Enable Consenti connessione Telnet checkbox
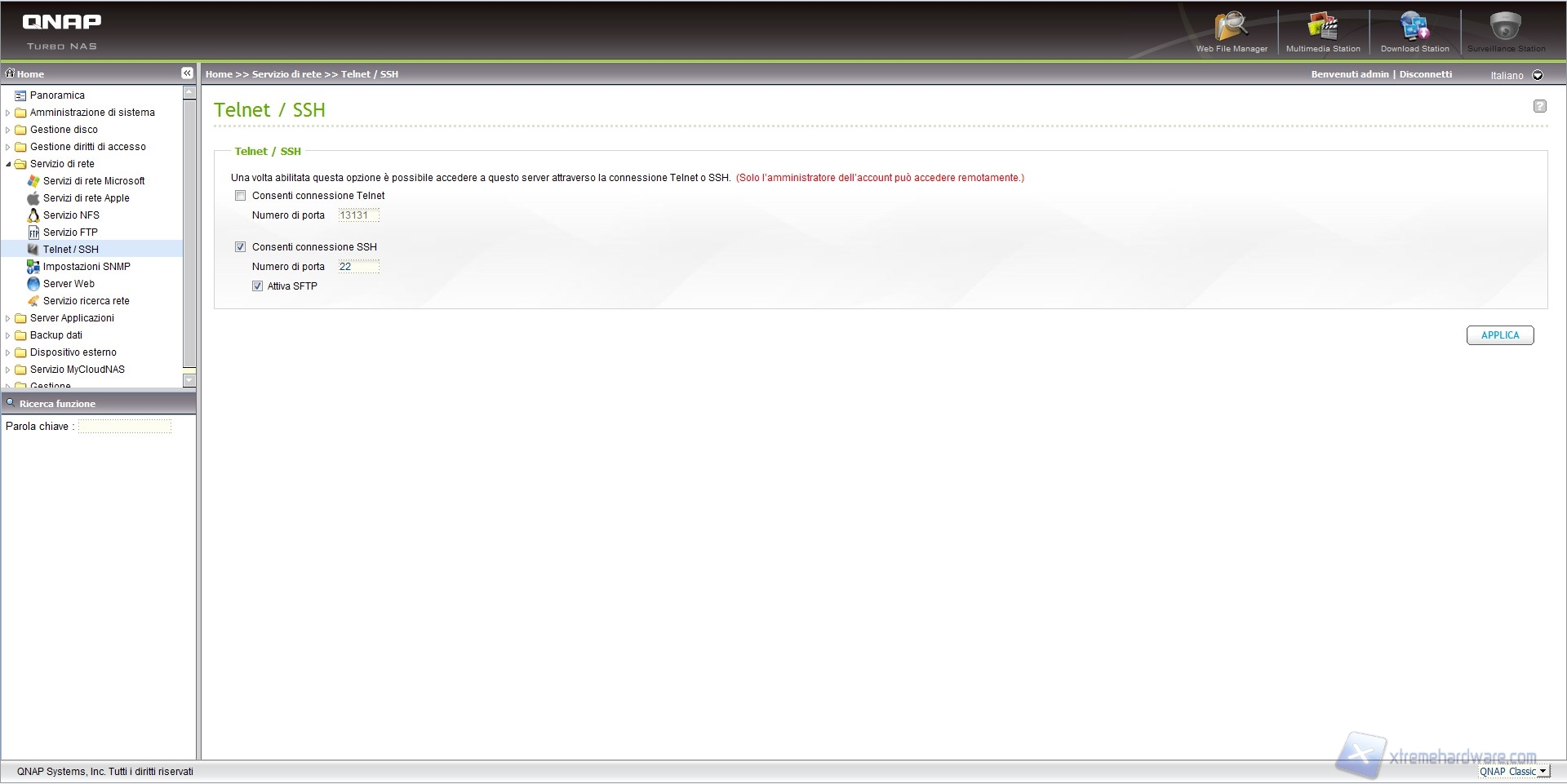 point(241,196)
